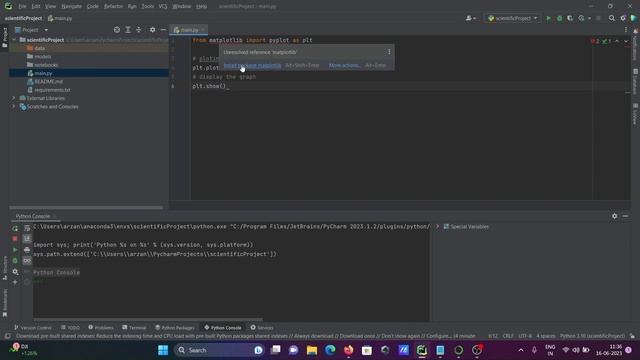
Task: Toggle scroll to end in console
Action: pos(27,238)
